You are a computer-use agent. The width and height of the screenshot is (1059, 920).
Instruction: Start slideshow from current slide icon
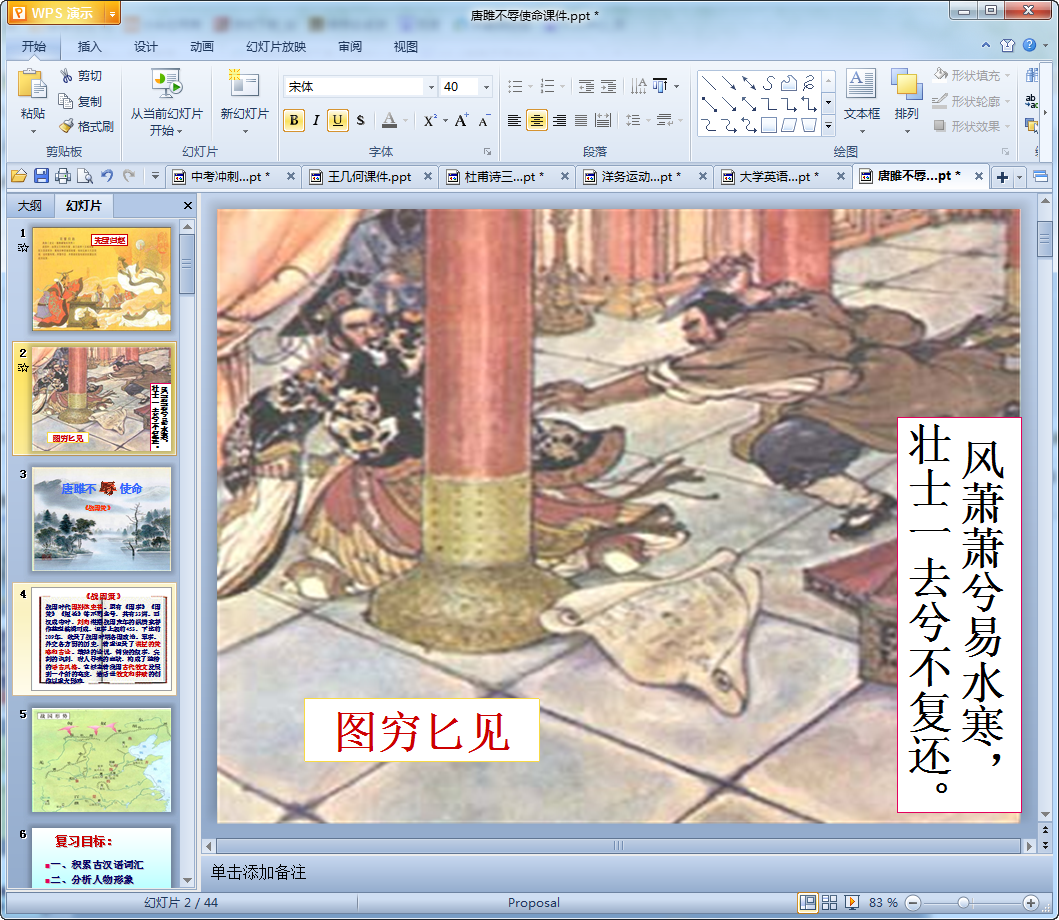pyautogui.click(x=166, y=84)
